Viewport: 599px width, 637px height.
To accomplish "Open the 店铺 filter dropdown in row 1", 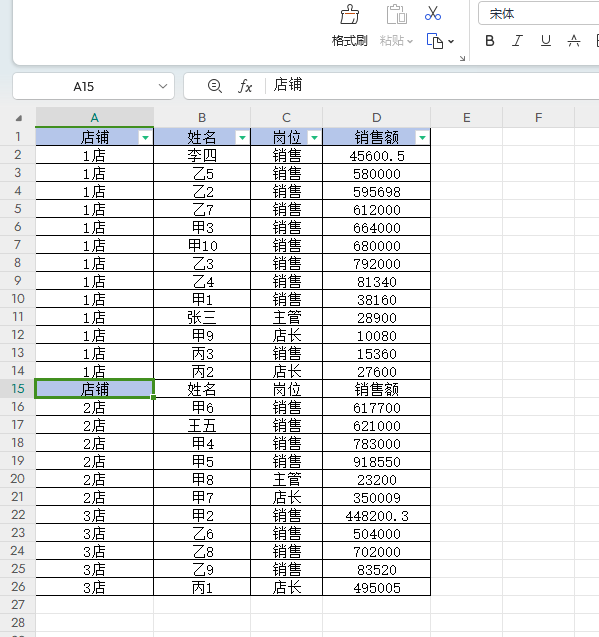I will click(145, 138).
